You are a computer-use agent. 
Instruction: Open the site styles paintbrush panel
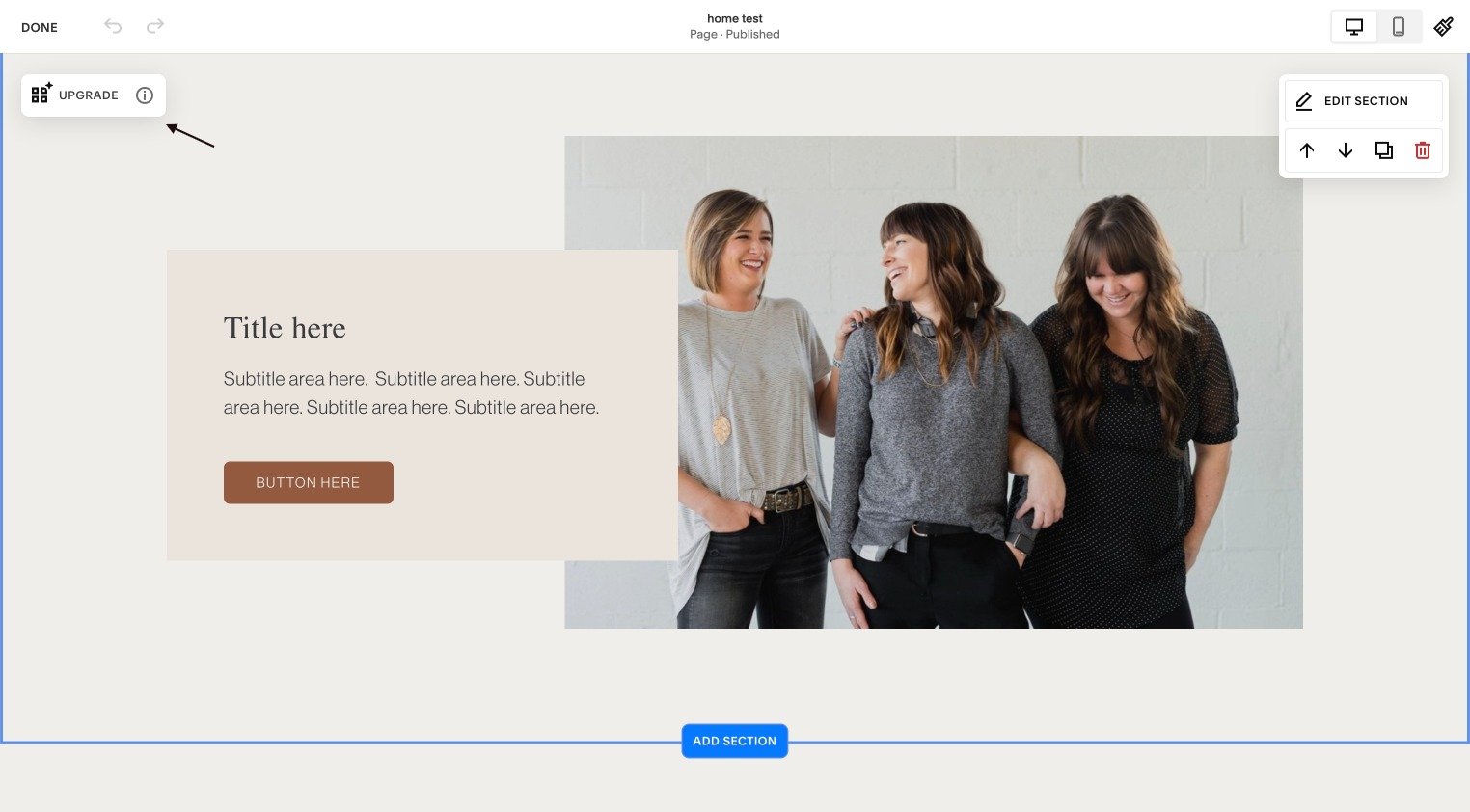tap(1443, 27)
